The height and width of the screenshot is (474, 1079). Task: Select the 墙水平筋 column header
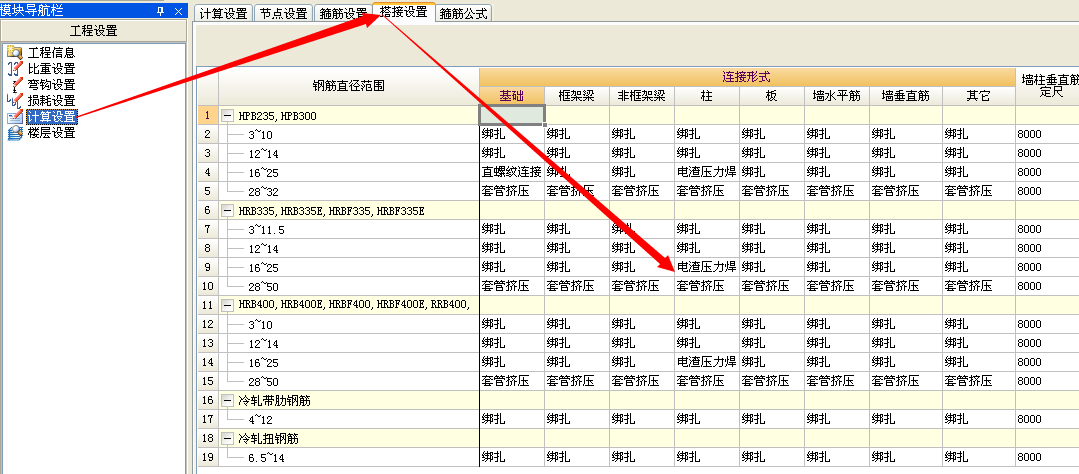836,96
